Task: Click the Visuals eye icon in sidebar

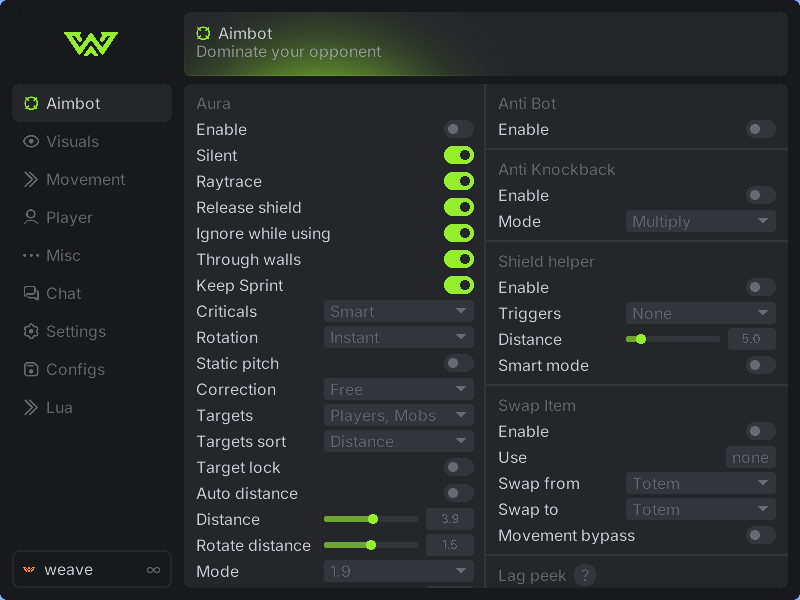Action: click(31, 142)
